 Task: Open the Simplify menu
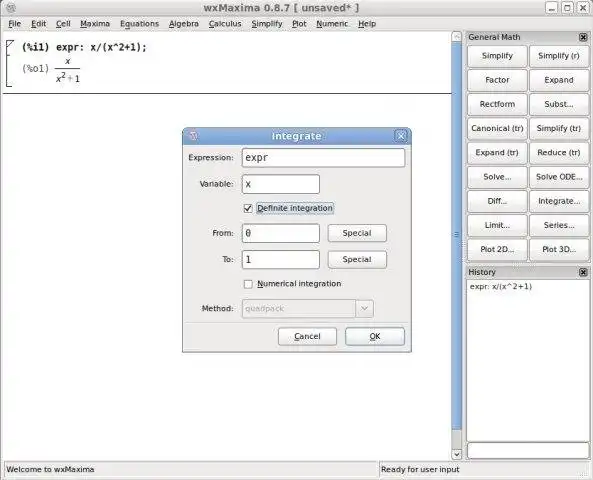coord(267,24)
